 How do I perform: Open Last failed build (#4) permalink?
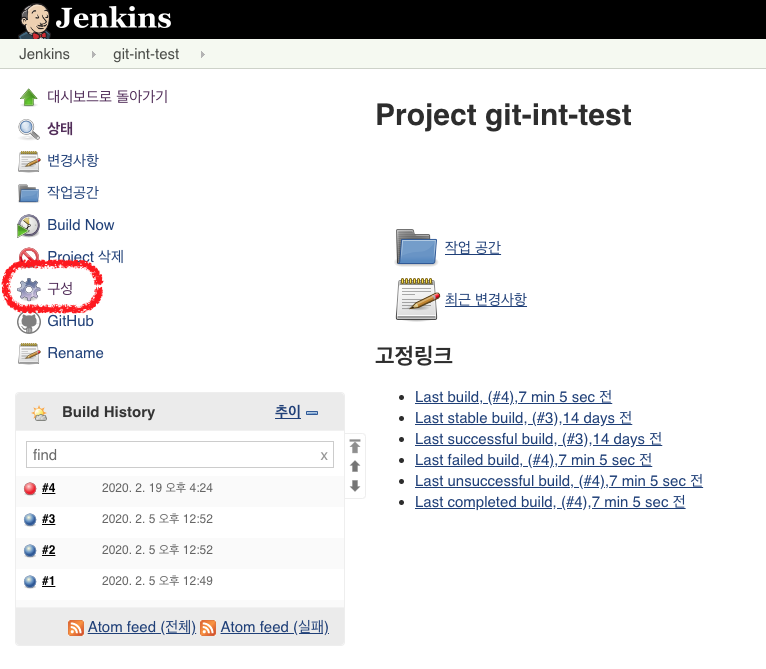pyautogui.click(x=533, y=460)
